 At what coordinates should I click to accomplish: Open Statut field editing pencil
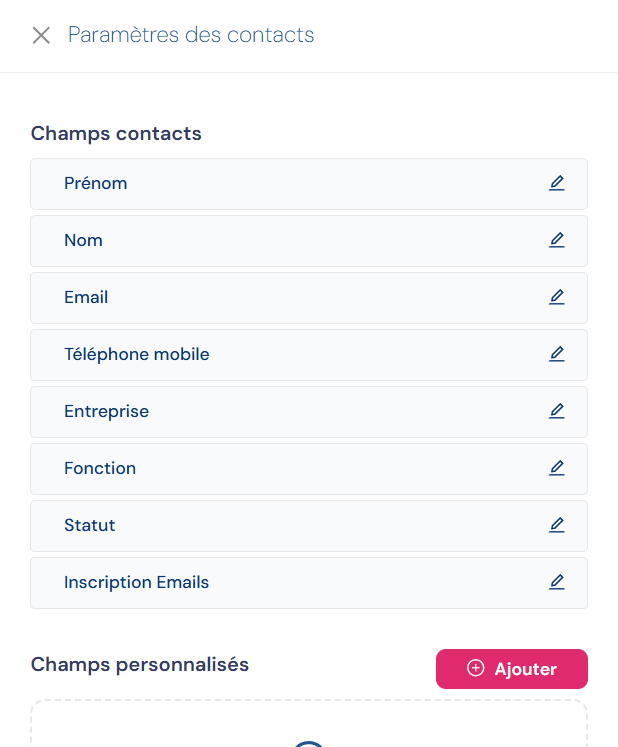coord(557,526)
